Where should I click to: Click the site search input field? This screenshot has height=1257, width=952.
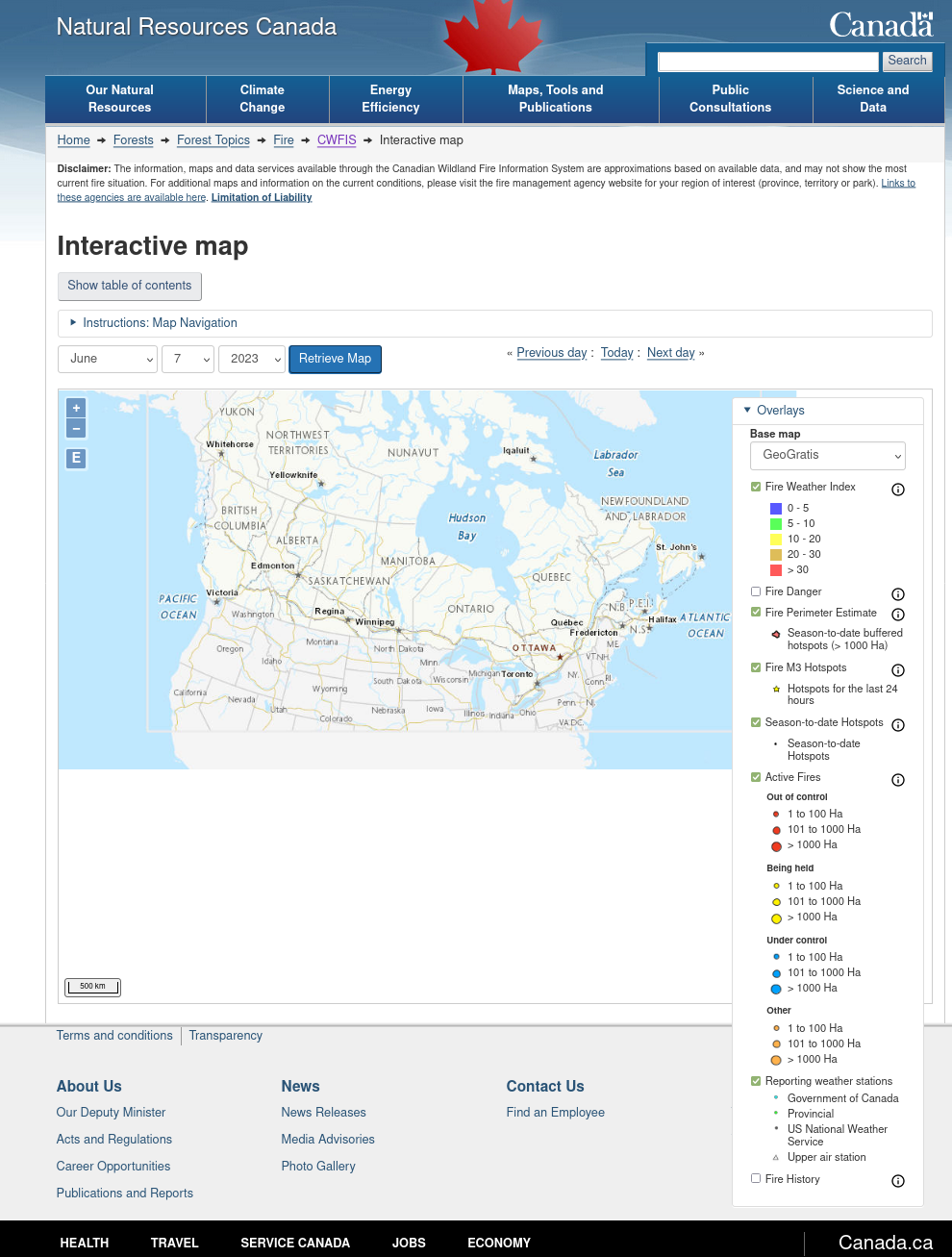[769, 62]
